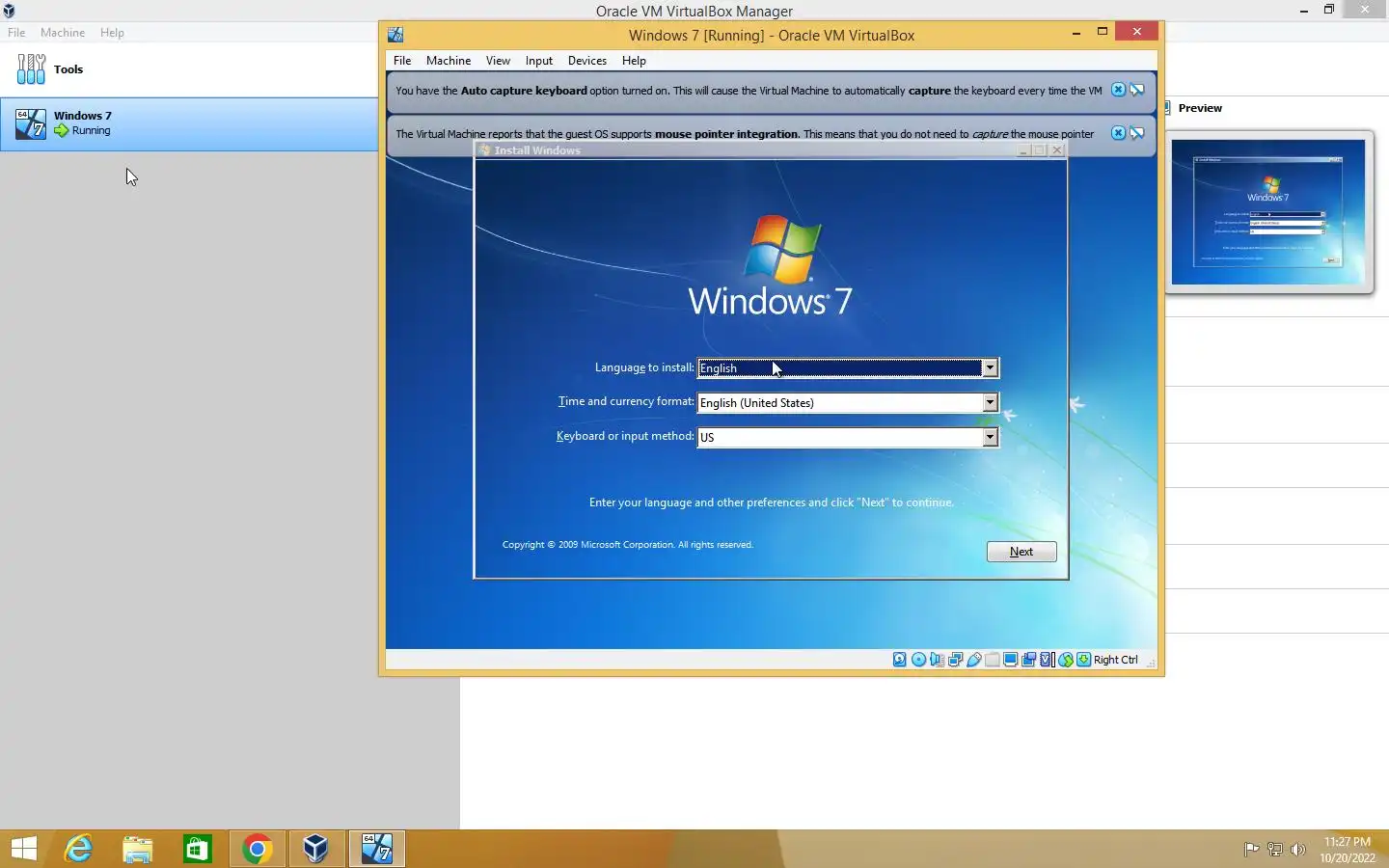
Task: Click the recording icon in VM status bar
Action: 1028,660
